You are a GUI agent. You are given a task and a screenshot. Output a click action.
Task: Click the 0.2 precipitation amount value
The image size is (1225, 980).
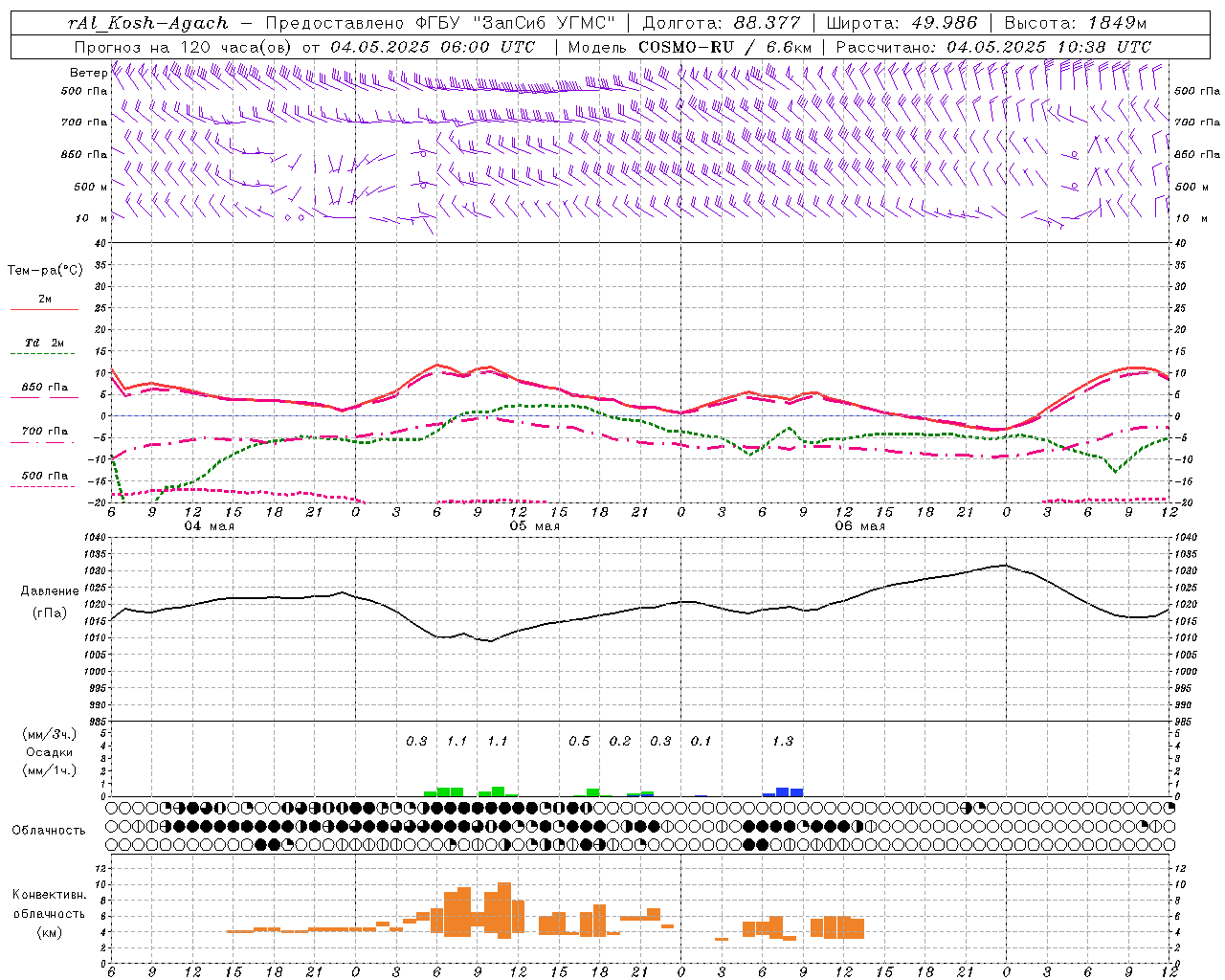[620, 742]
